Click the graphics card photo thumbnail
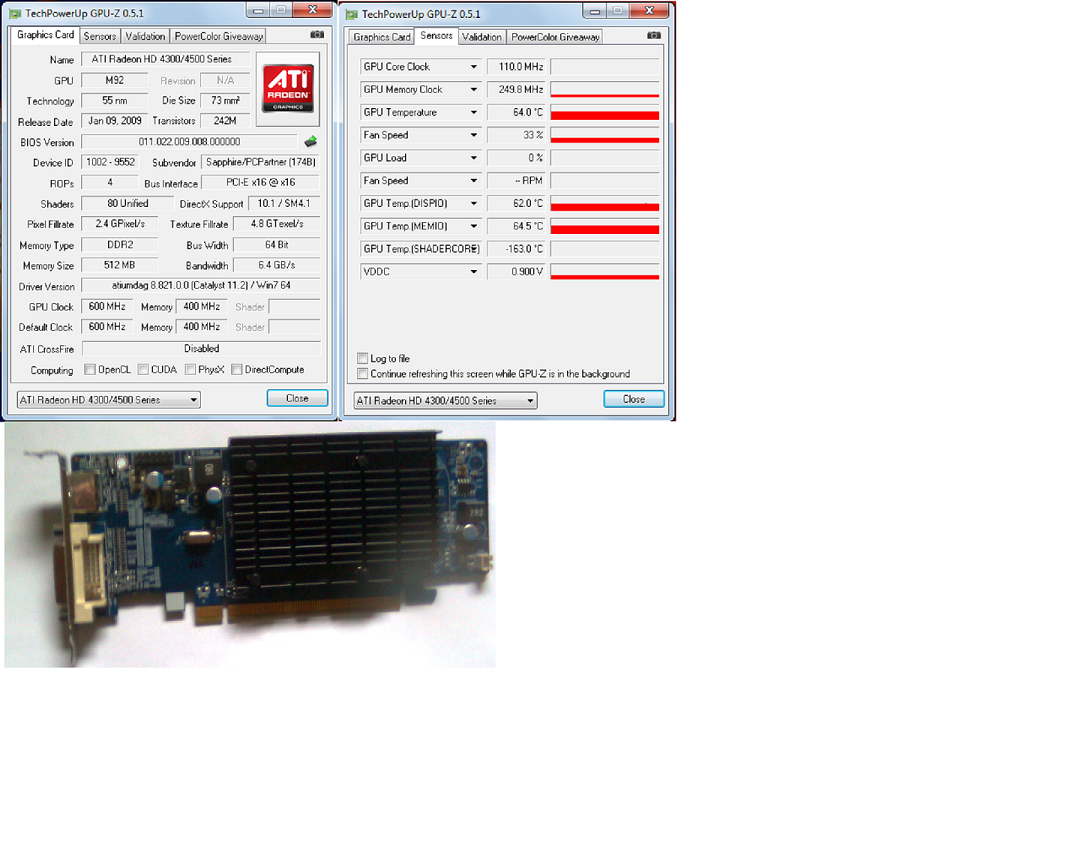This screenshot has width=1080, height=864. tap(250, 545)
